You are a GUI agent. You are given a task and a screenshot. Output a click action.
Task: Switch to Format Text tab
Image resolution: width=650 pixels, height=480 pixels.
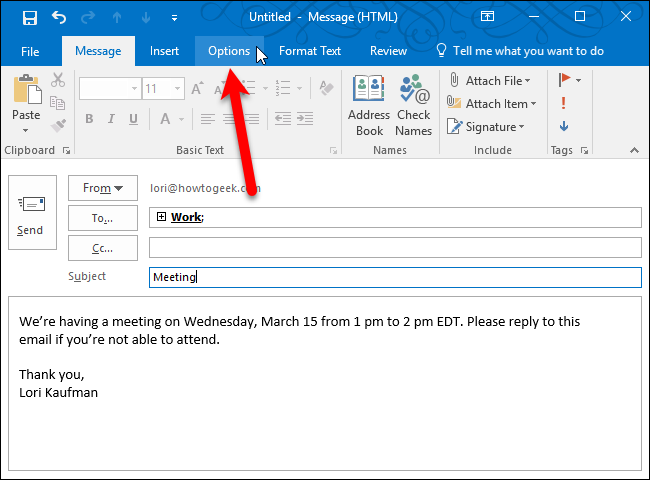click(310, 51)
